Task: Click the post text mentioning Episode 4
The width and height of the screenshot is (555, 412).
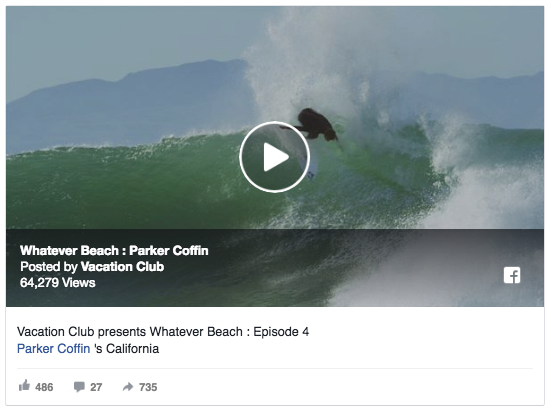Action: click(x=163, y=332)
